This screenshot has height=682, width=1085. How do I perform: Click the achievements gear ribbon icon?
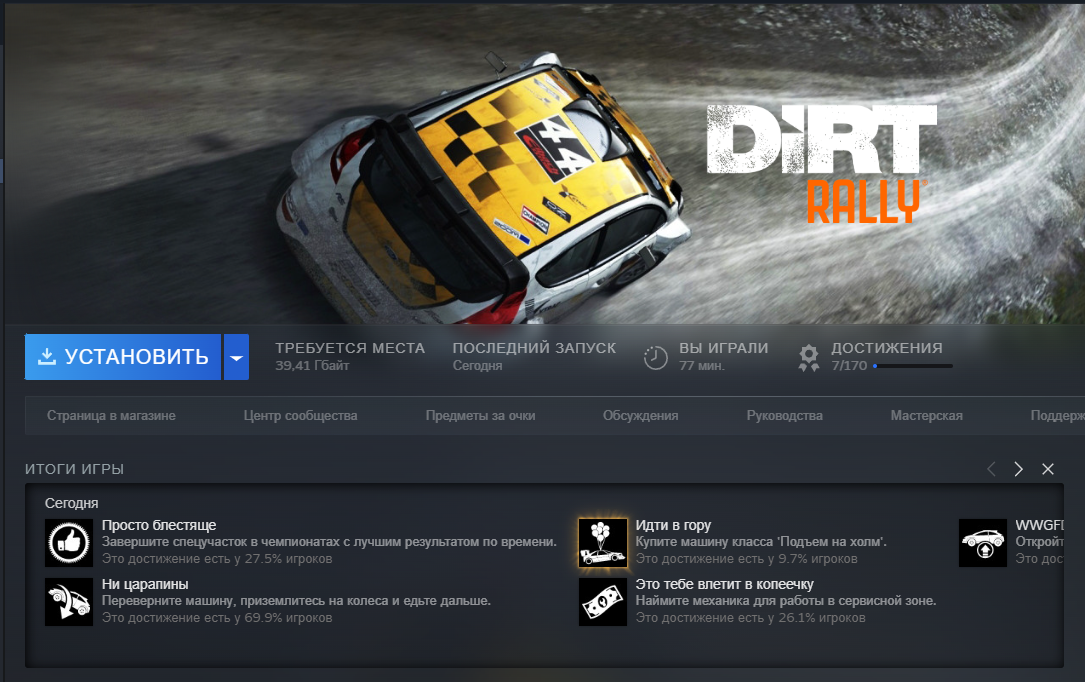(x=808, y=358)
